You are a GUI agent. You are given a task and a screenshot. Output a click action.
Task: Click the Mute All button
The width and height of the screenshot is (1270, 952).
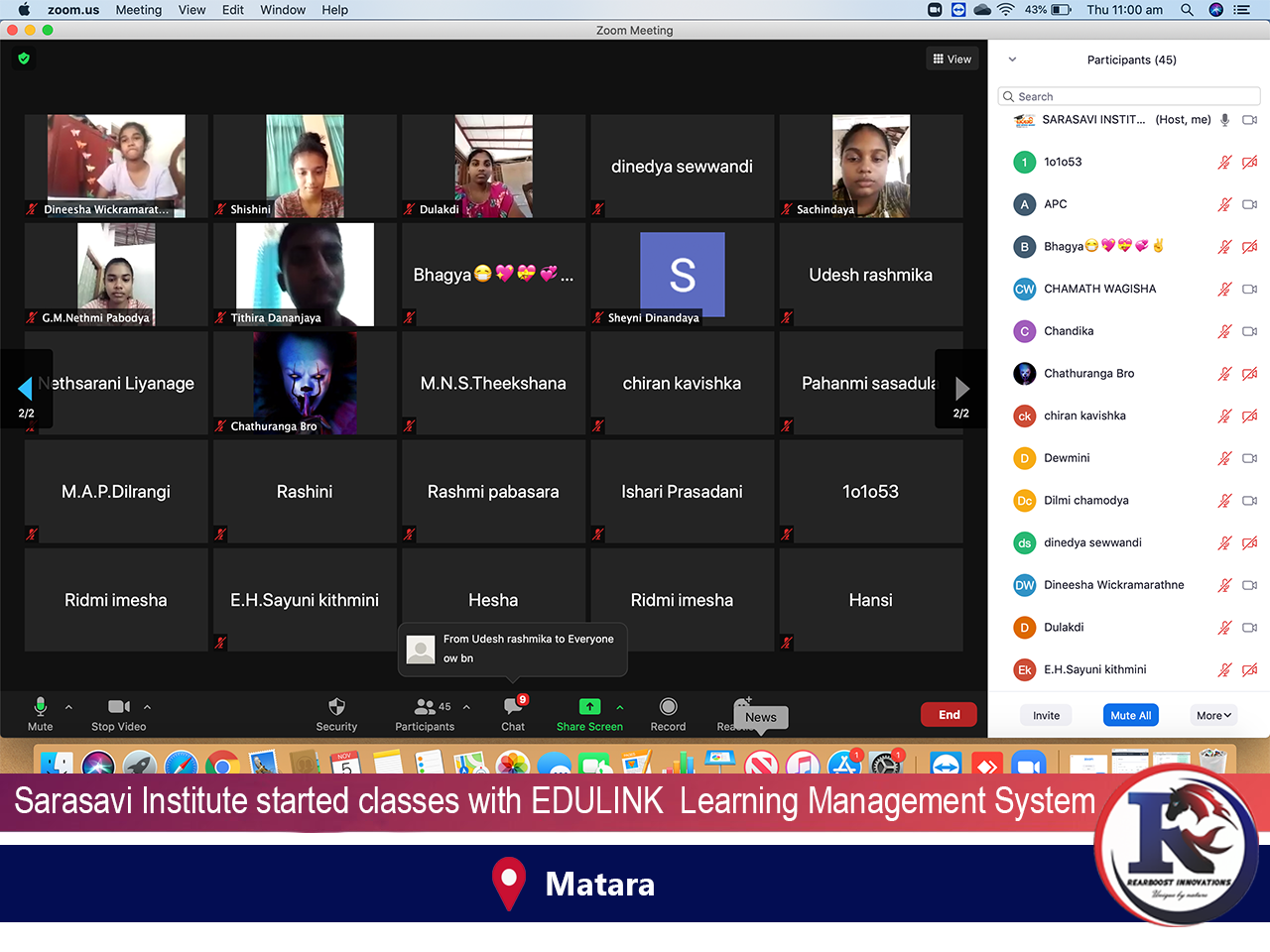(1131, 715)
